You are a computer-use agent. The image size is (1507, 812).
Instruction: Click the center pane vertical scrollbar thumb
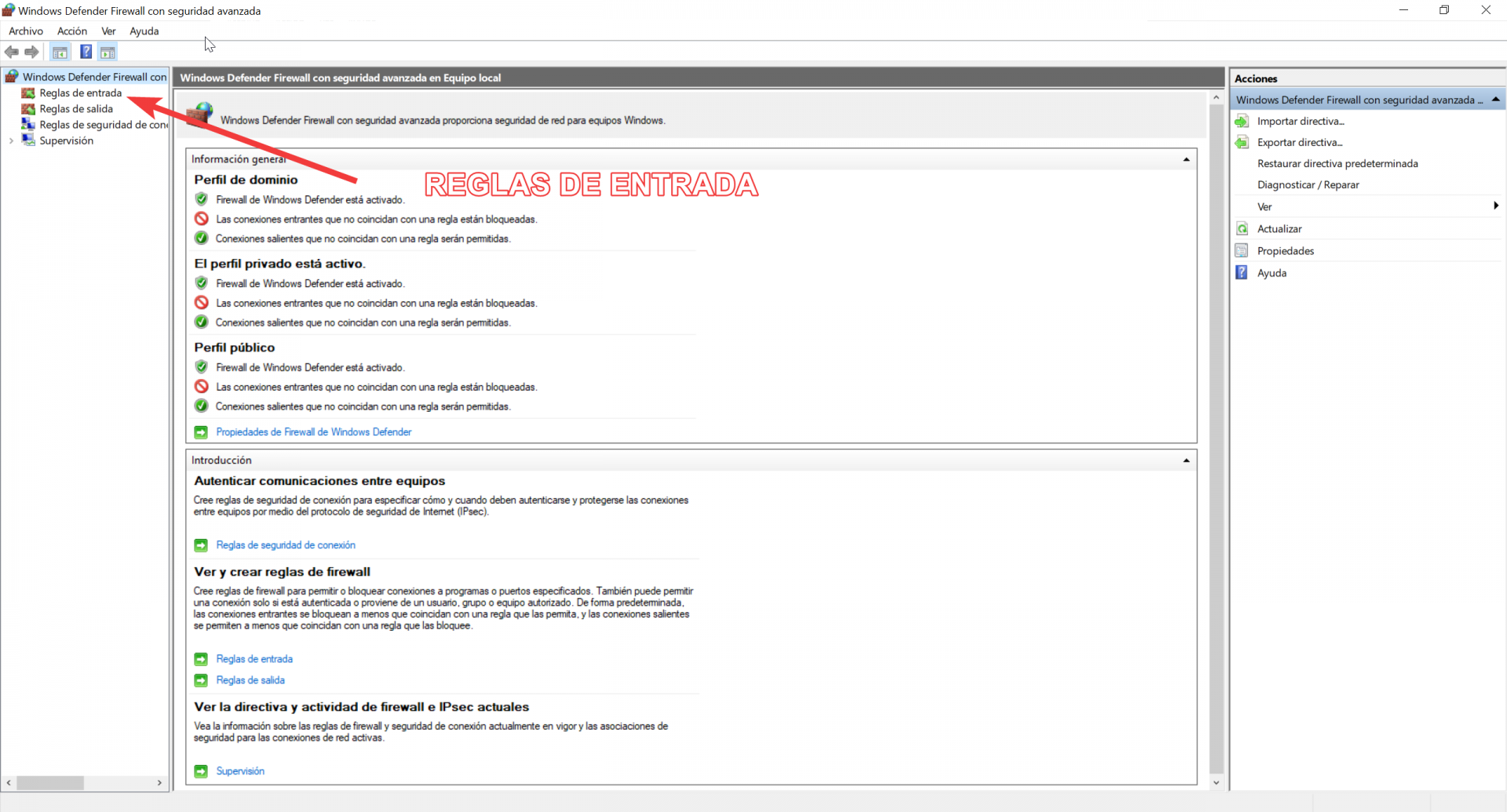1216,439
